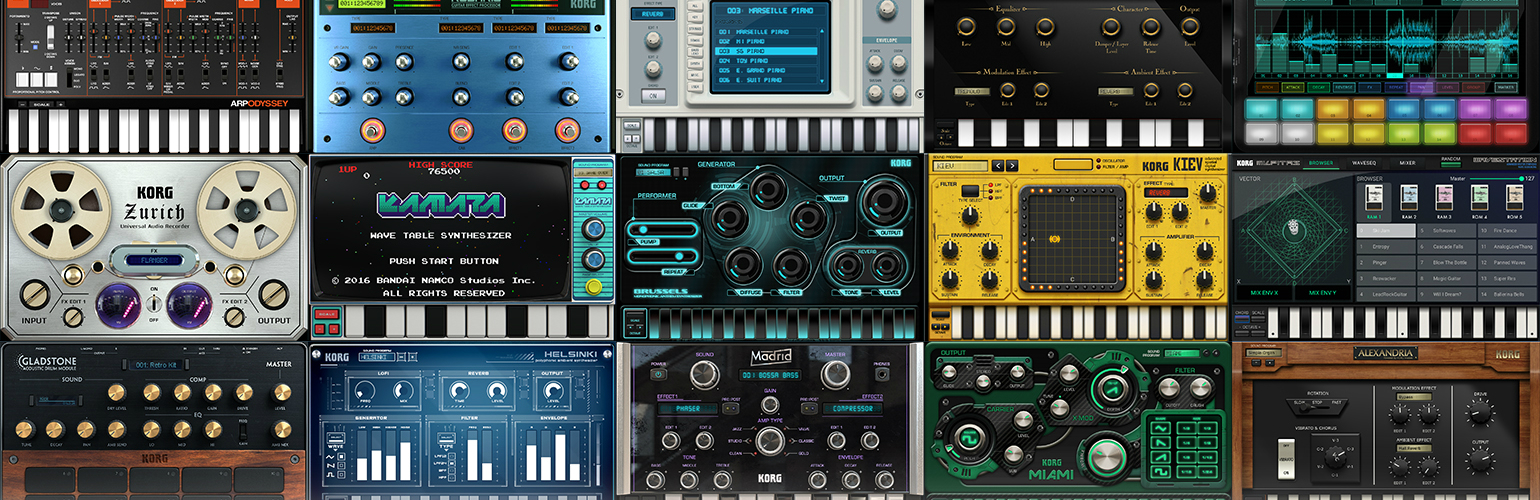The image size is (1540, 500).
Task: Turn the Helsinki output LEVEL knob
Action: [551, 393]
